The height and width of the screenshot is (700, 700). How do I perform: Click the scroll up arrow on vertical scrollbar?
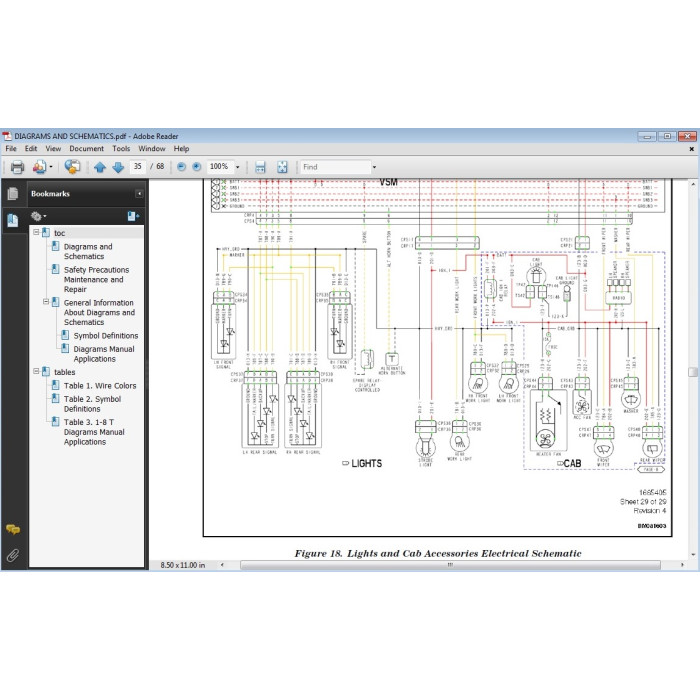click(694, 183)
